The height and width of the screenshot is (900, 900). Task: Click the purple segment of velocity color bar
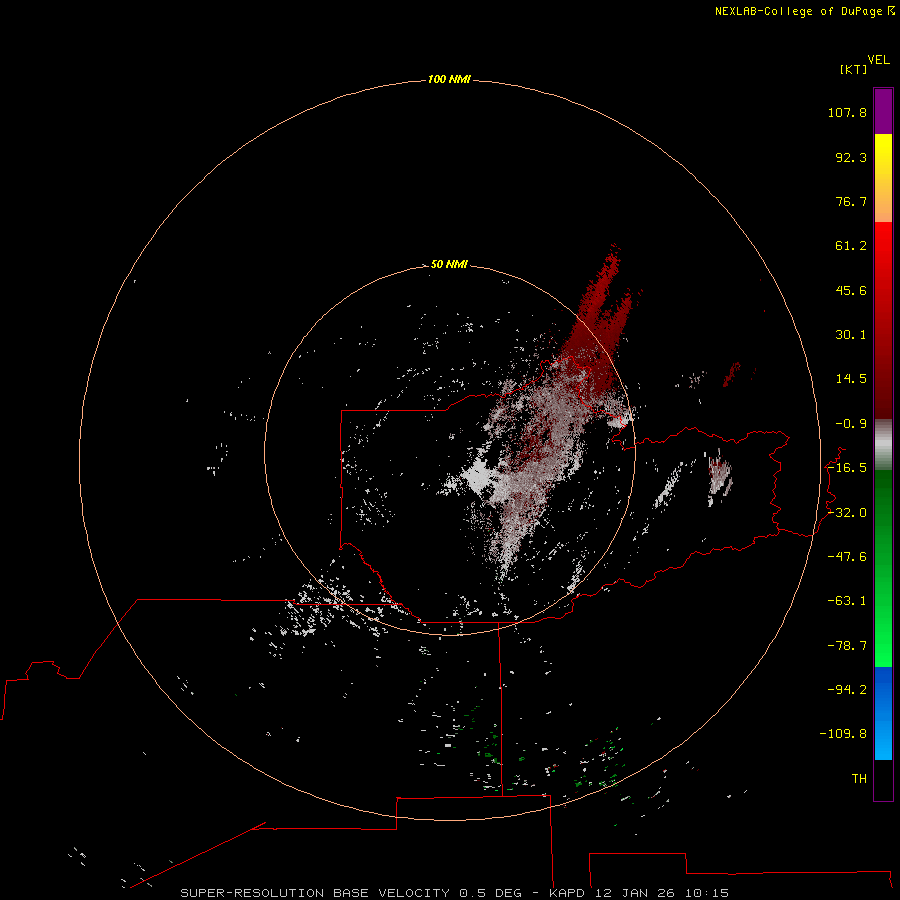point(883,111)
